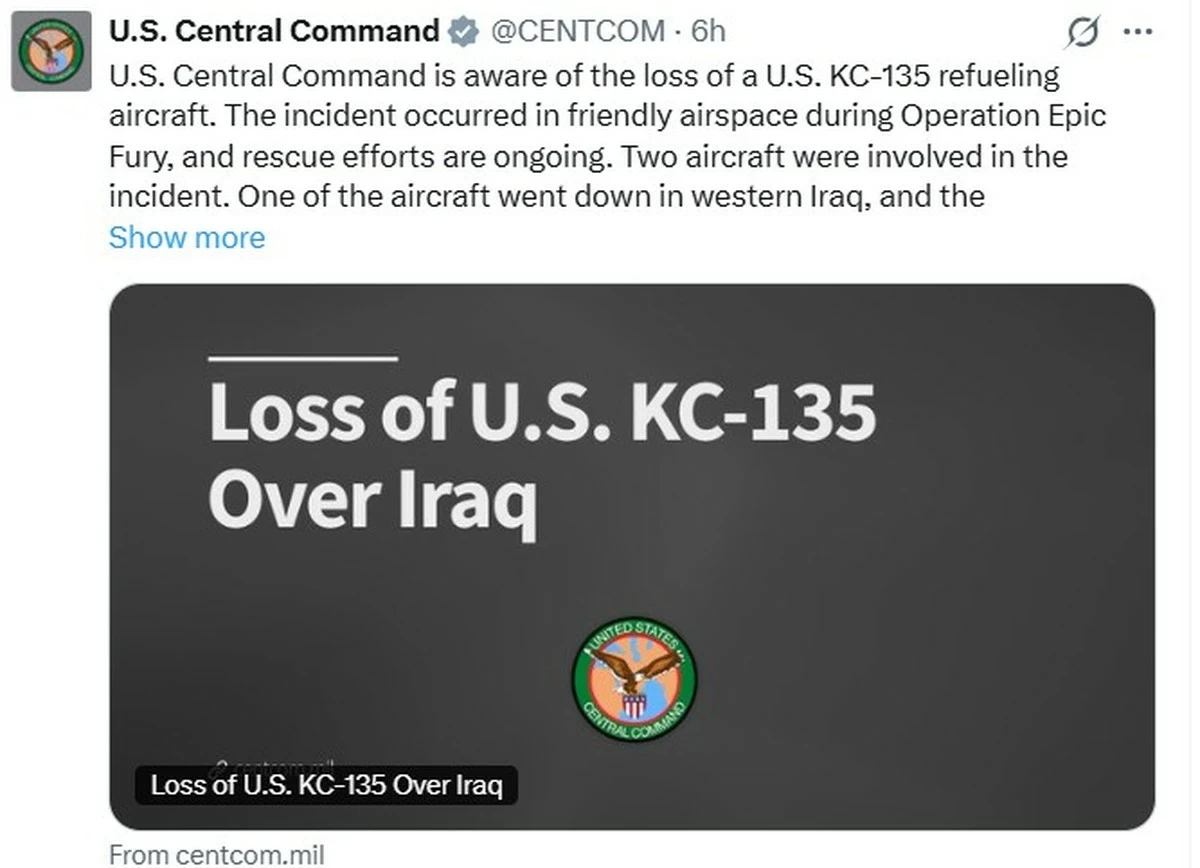Viewport: 1200px width, 868px height.
Task: Click the CENTCOM seal in the card
Action: 634,680
